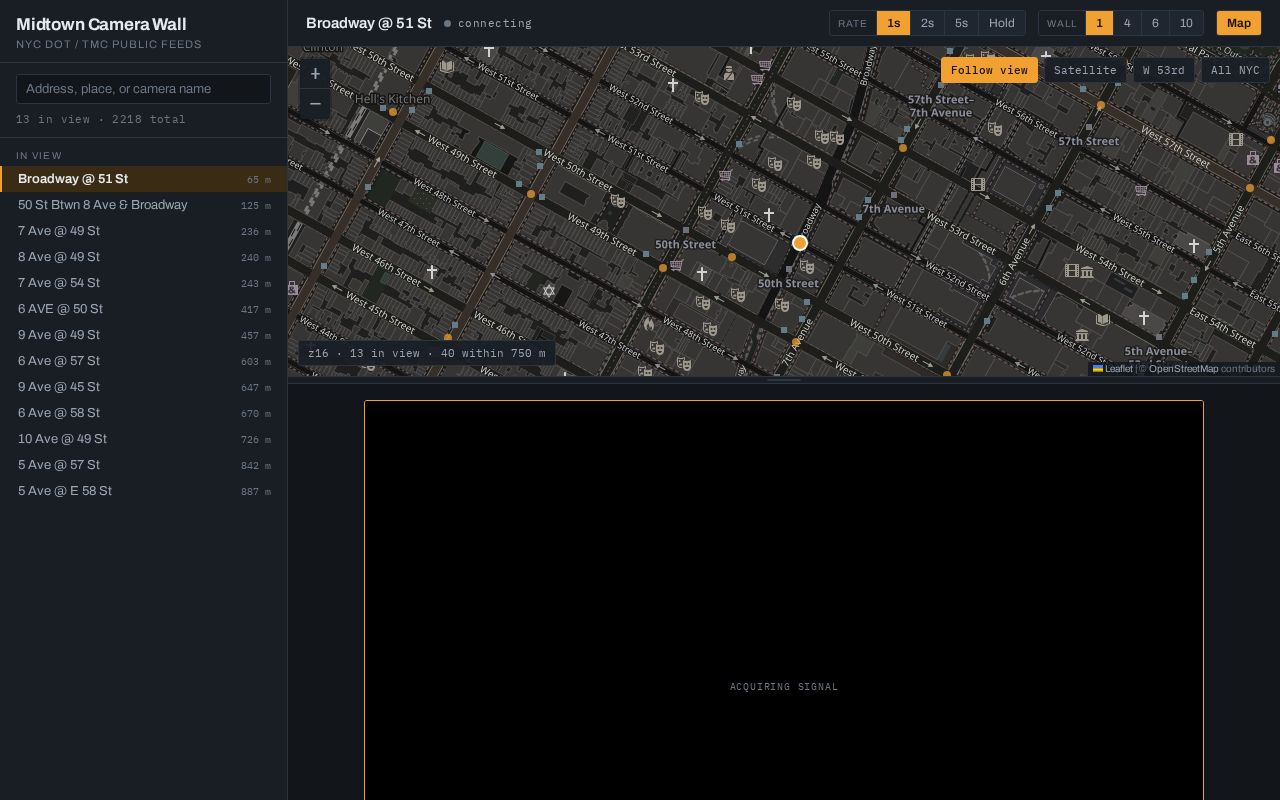Image resolution: width=1280 pixels, height=800 pixels.
Task: Click the selected Broadway @ 51 St map marker
Action: [800, 243]
